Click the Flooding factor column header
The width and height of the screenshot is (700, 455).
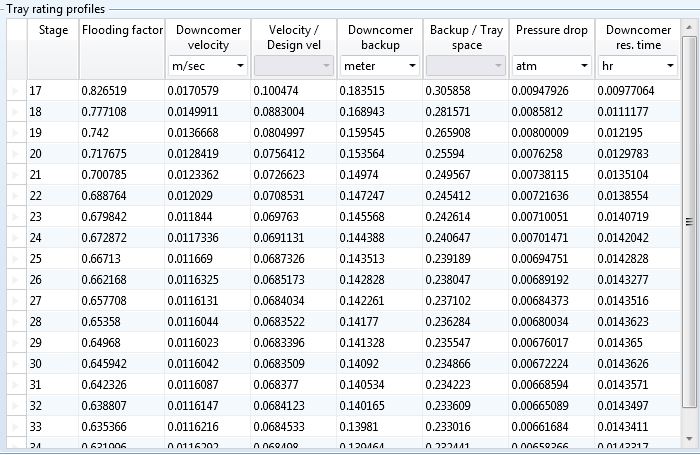coord(122,30)
